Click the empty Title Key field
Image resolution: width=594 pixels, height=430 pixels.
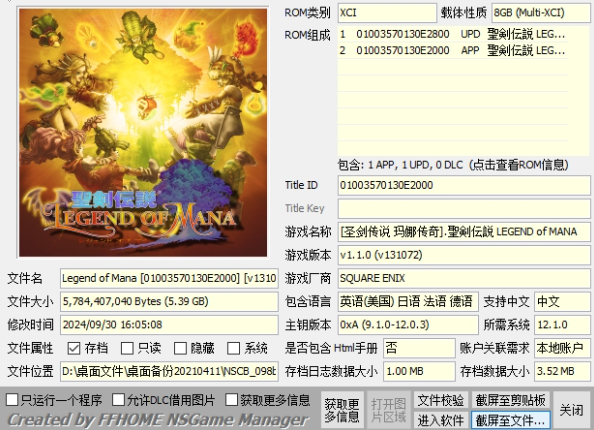tap(464, 209)
